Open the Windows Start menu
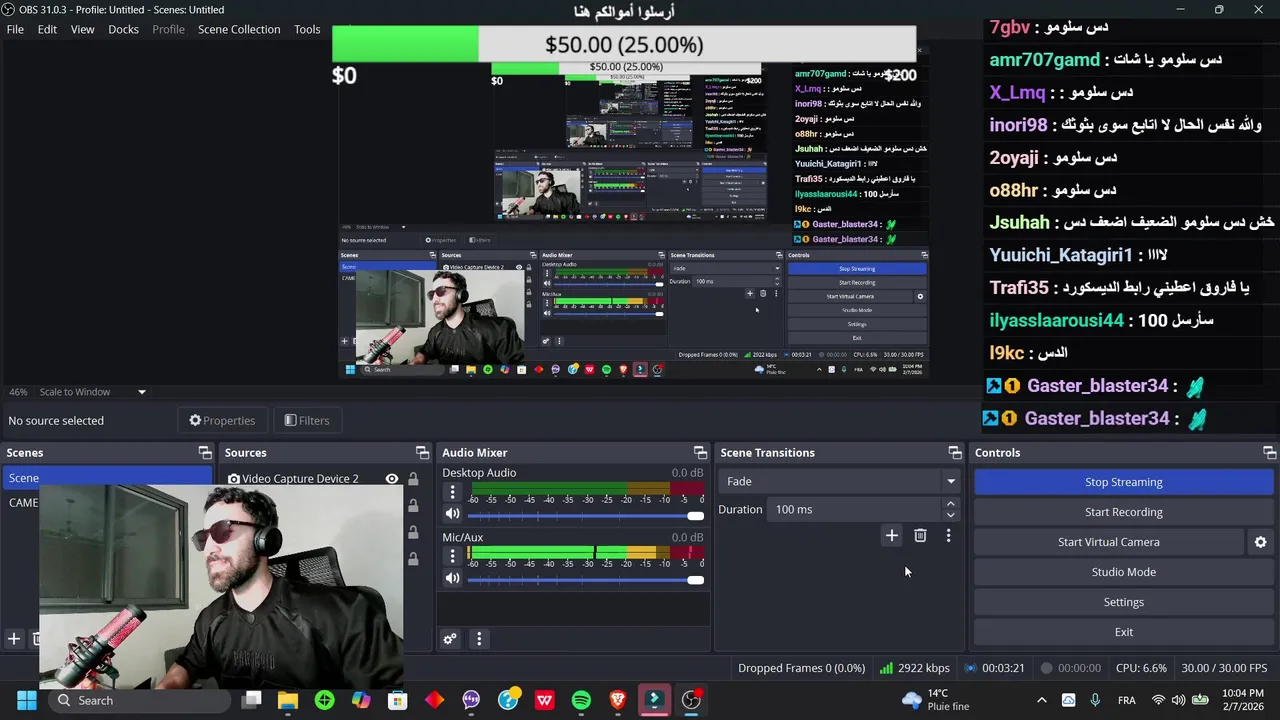 [x=26, y=700]
